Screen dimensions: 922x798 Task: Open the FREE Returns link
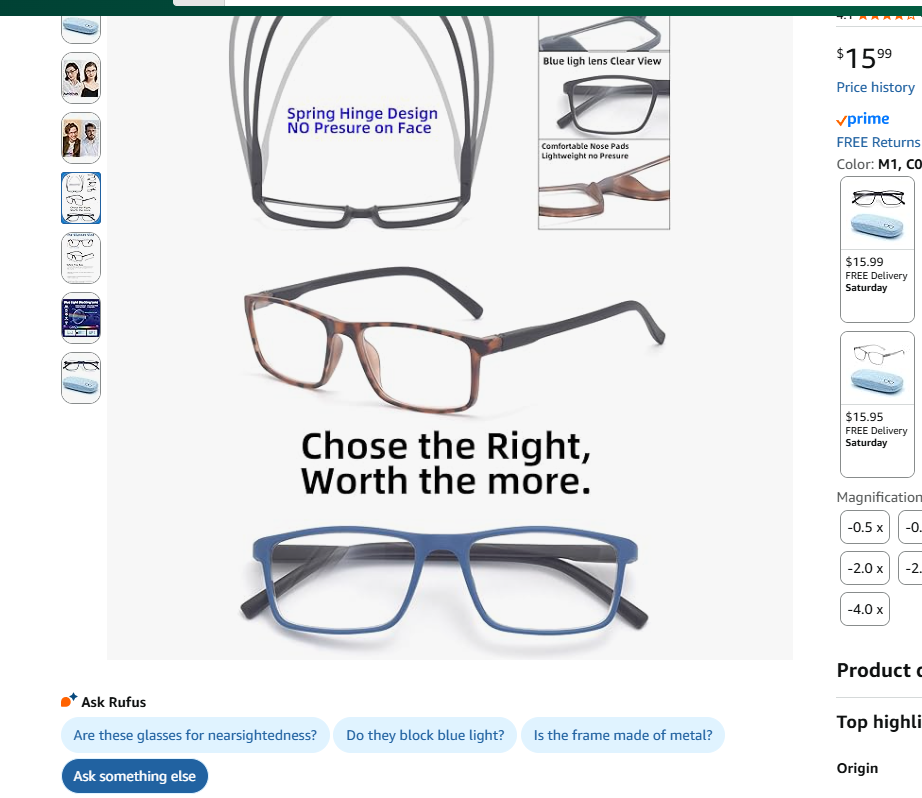coord(878,142)
